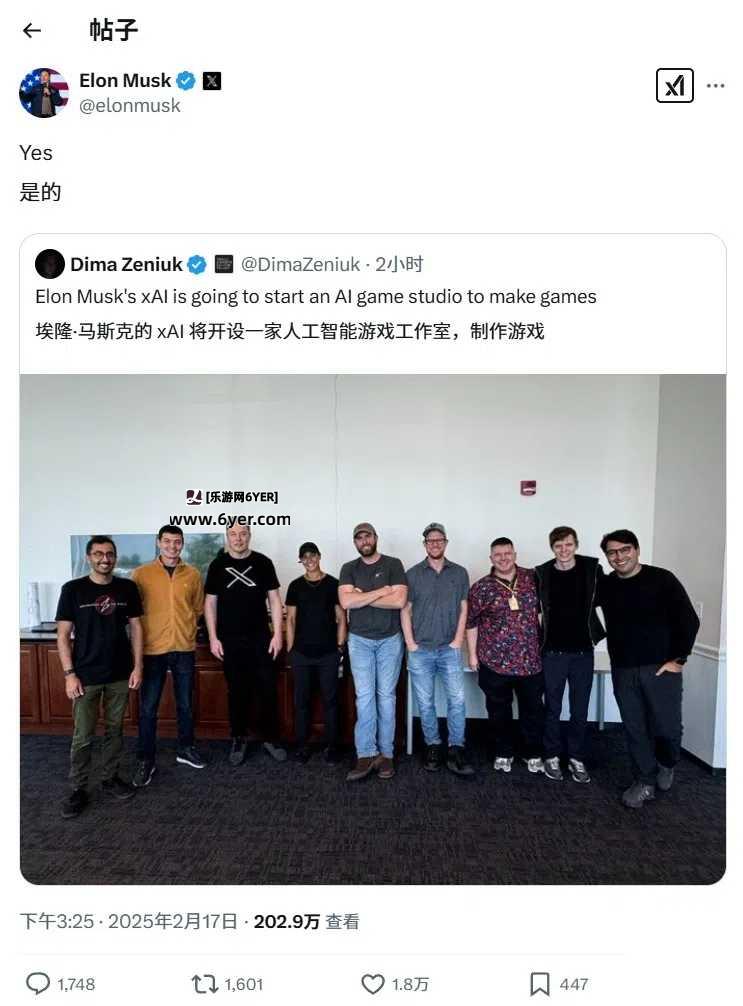Repost using the retweet icon
The image size is (743, 1006).
(x=205, y=984)
